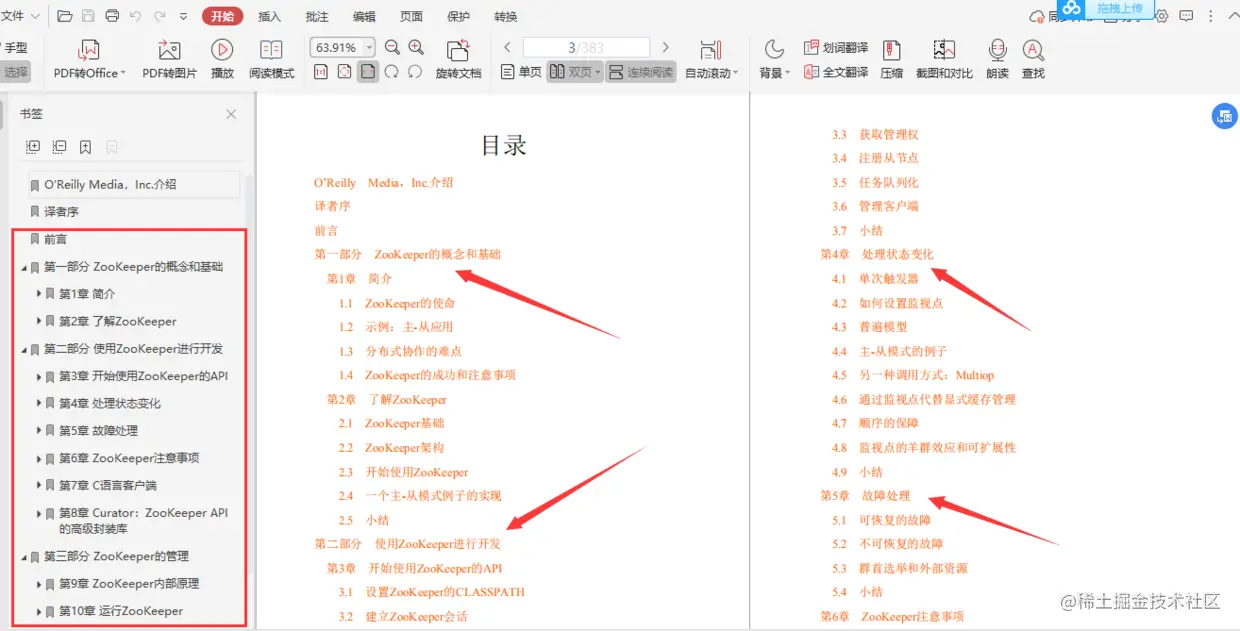Click PDF转图片 tool
The height and width of the screenshot is (631, 1240).
tap(169, 60)
